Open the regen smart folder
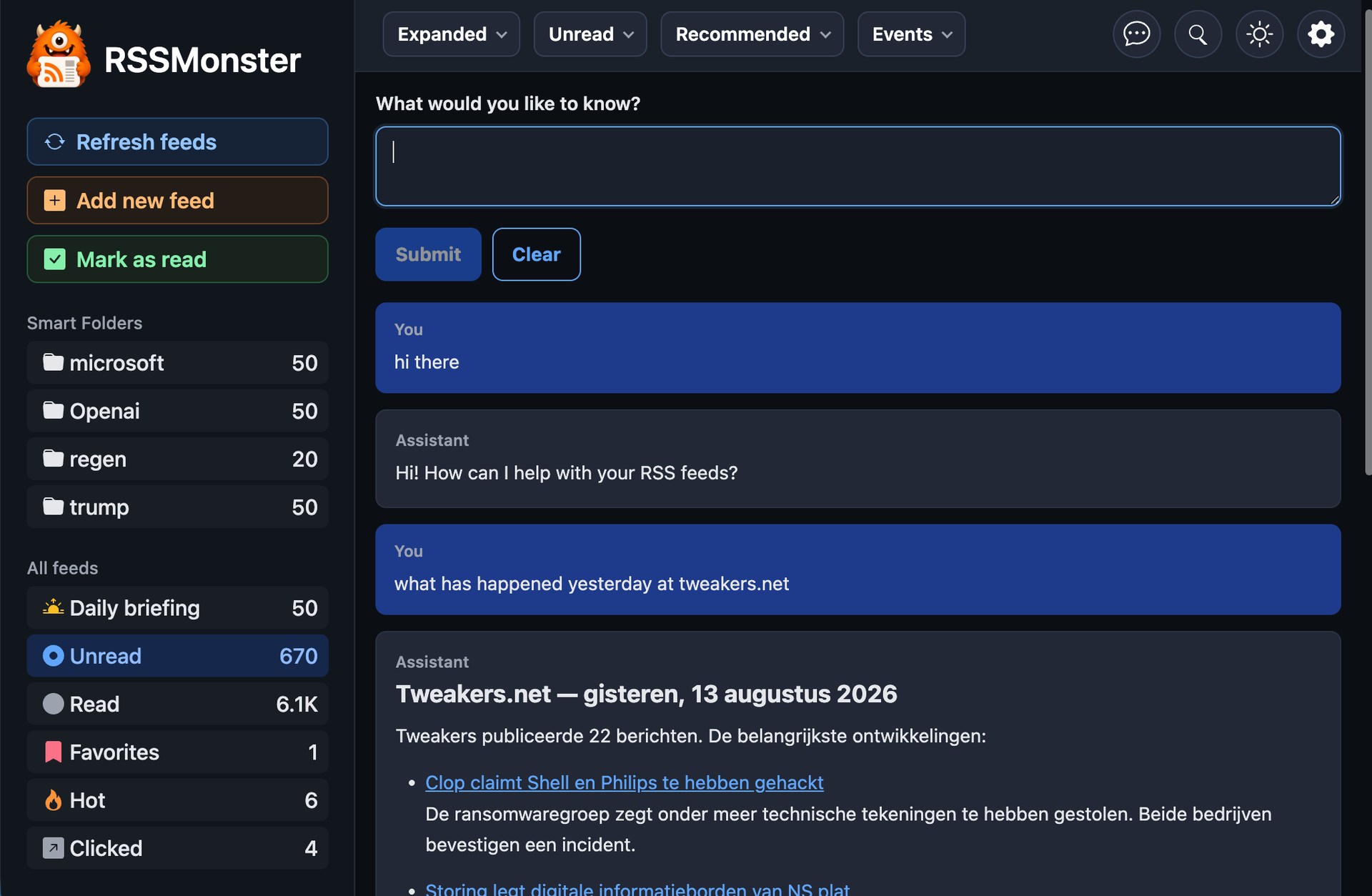 click(x=177, y=458)
